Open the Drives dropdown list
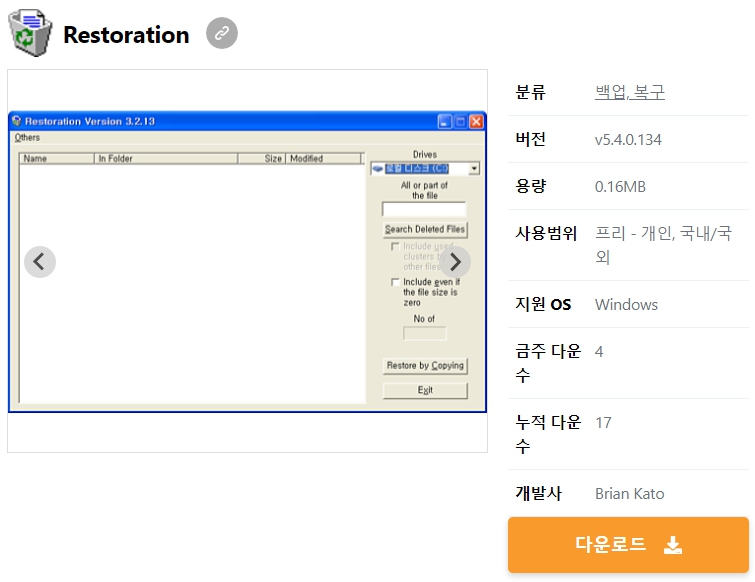 (x=474, y=168)
